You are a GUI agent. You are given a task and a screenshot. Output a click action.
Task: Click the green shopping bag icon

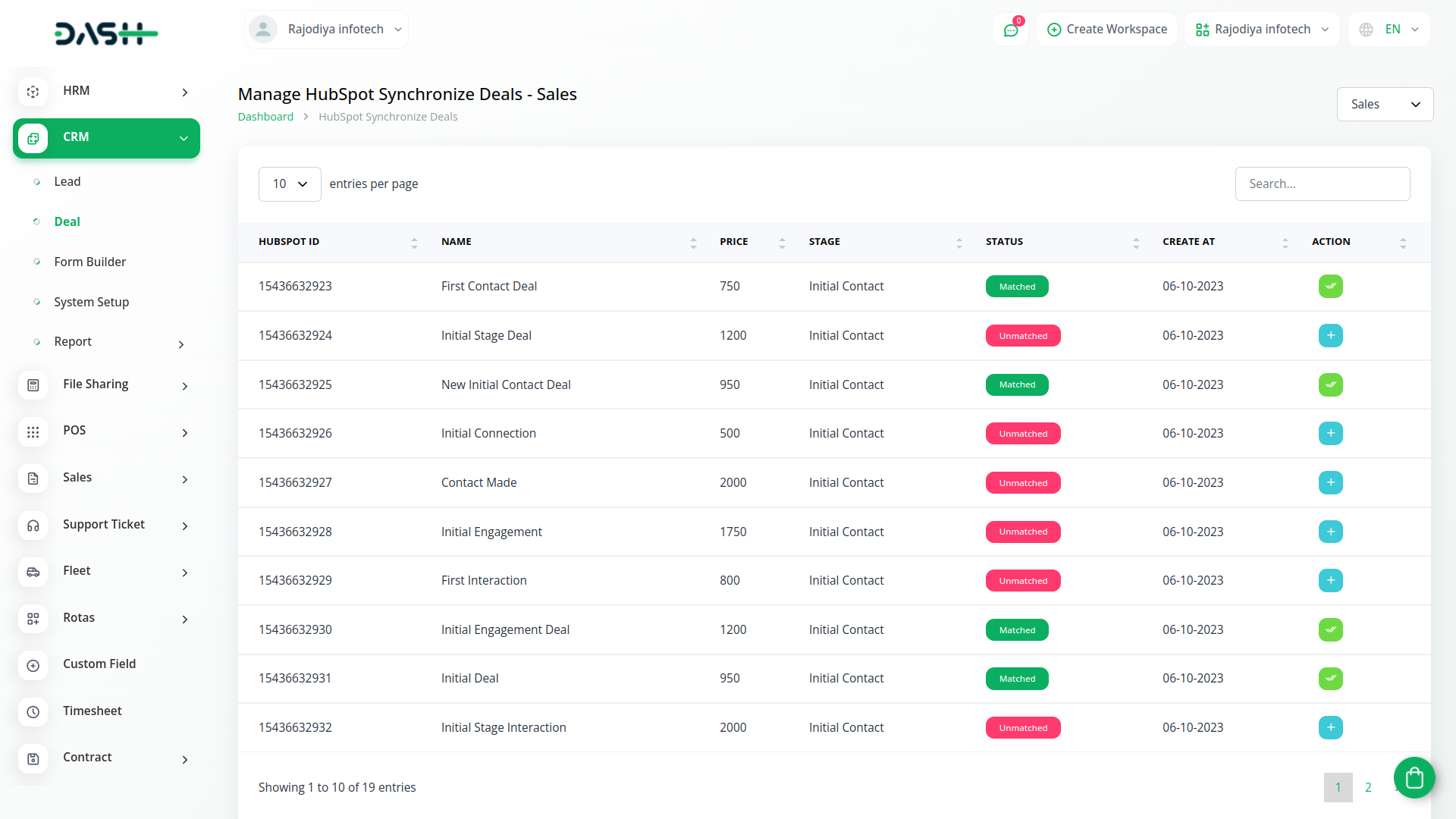pos(1414,777)
